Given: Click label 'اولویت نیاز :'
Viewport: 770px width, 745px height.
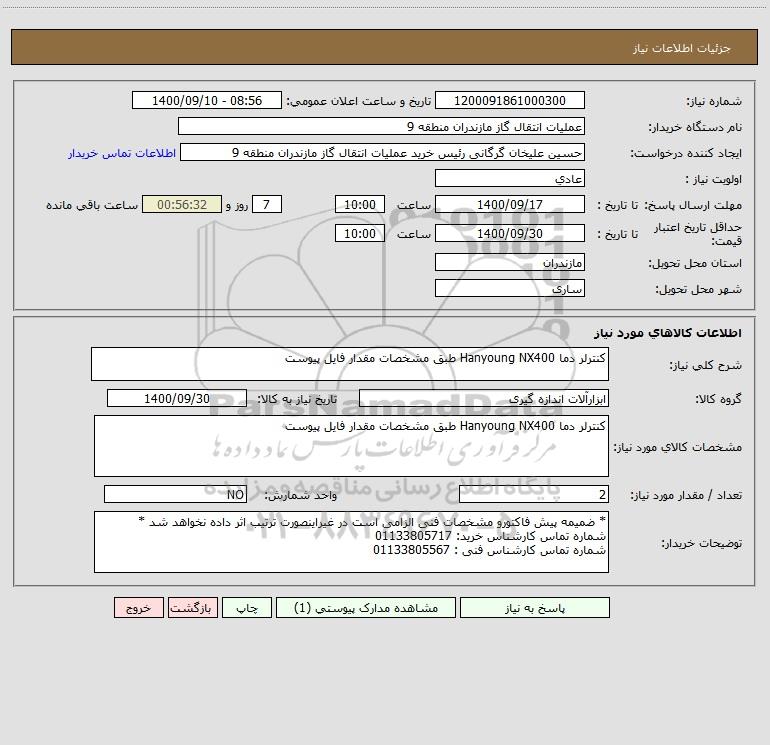Looking at the screenshot, I should pyautogui.click(x=714, y=180).
